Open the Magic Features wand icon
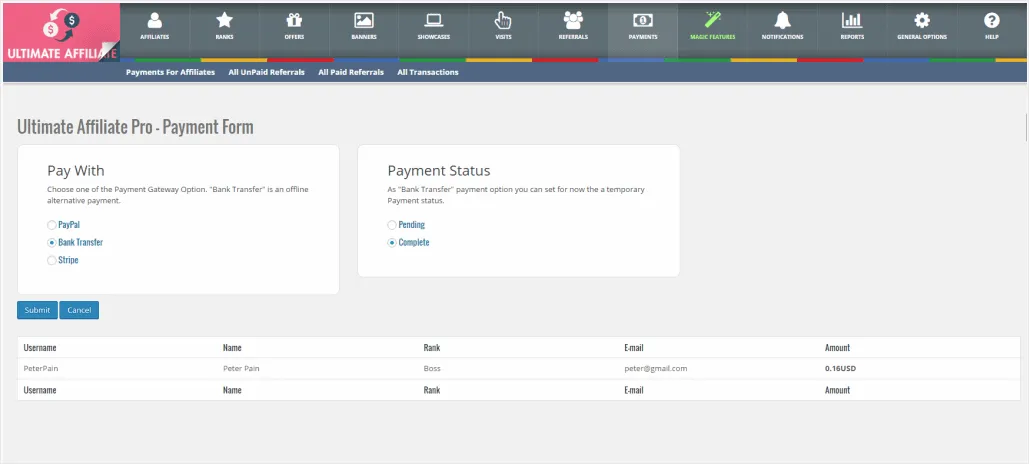1029x464 pixels. [x=712, y=20]
